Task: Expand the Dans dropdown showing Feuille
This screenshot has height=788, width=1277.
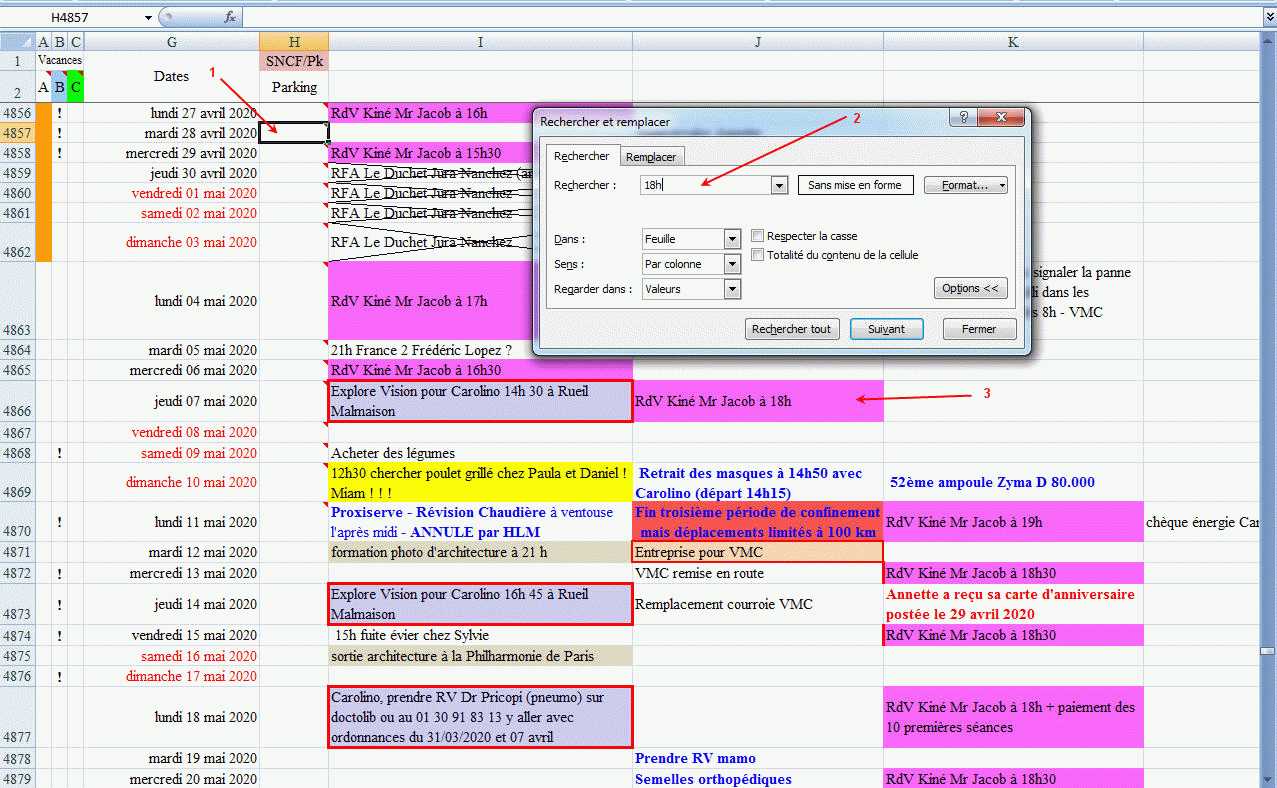Action: (x=732, y=239)
